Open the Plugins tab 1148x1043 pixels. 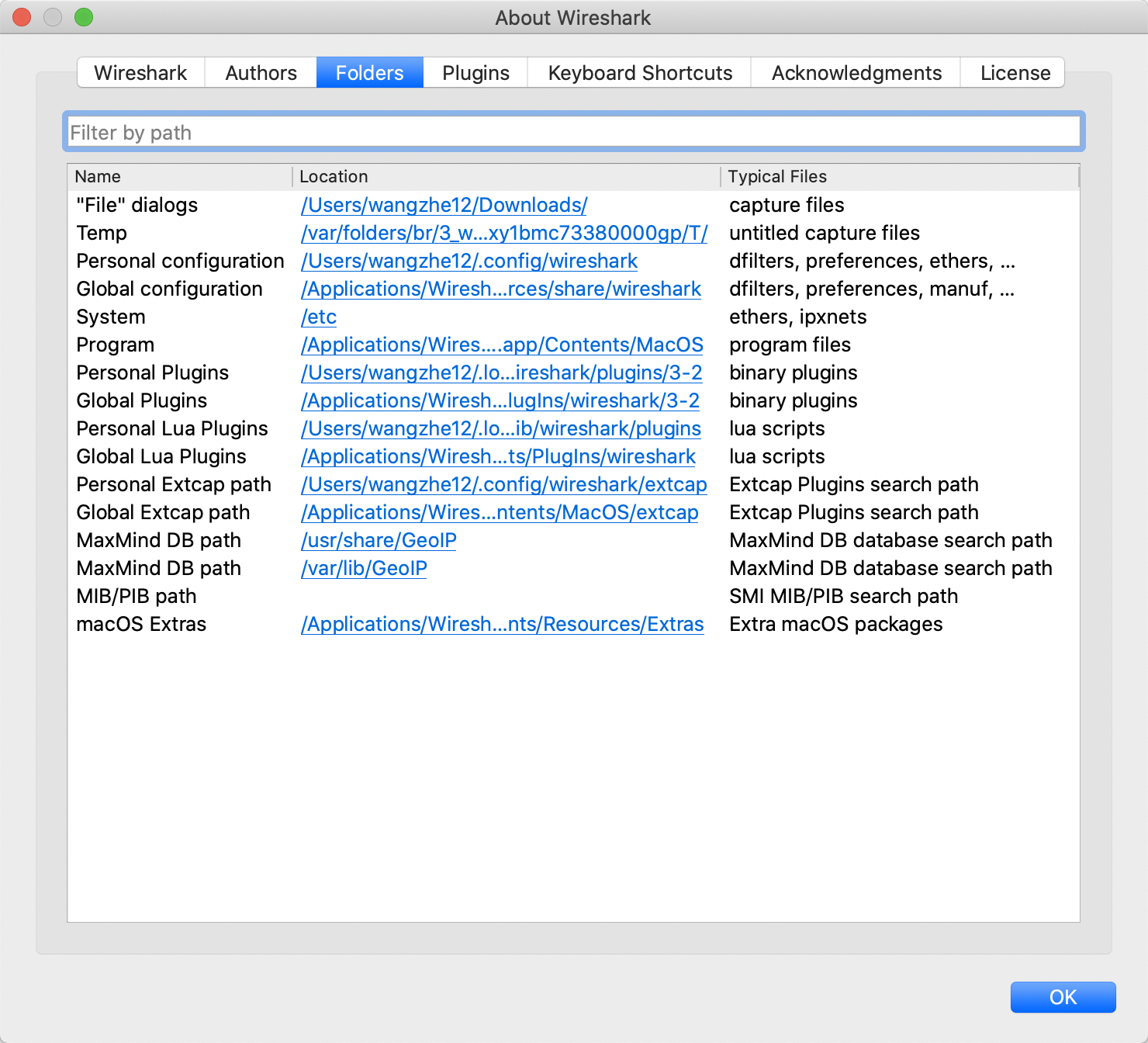click(x=475, y=73)
